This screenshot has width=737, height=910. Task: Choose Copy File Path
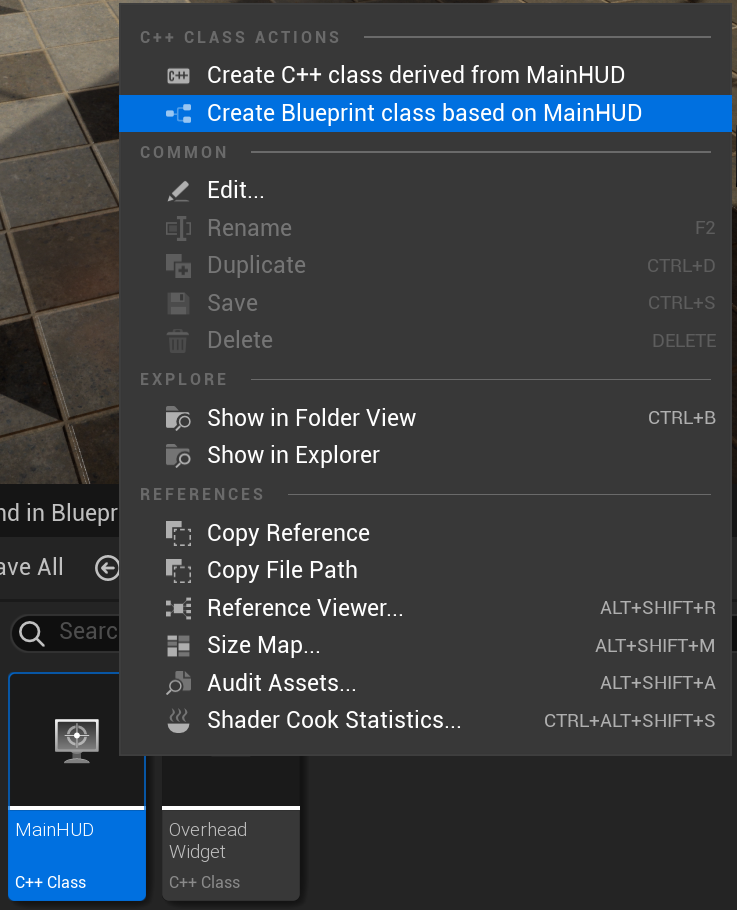pyautogui.click(x=425, y=570)
